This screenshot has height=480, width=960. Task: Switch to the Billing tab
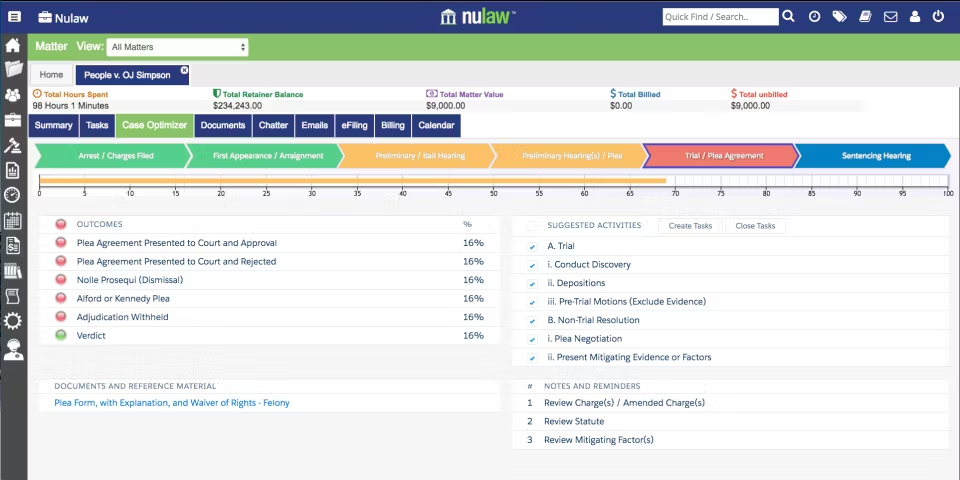pos(392,126)
